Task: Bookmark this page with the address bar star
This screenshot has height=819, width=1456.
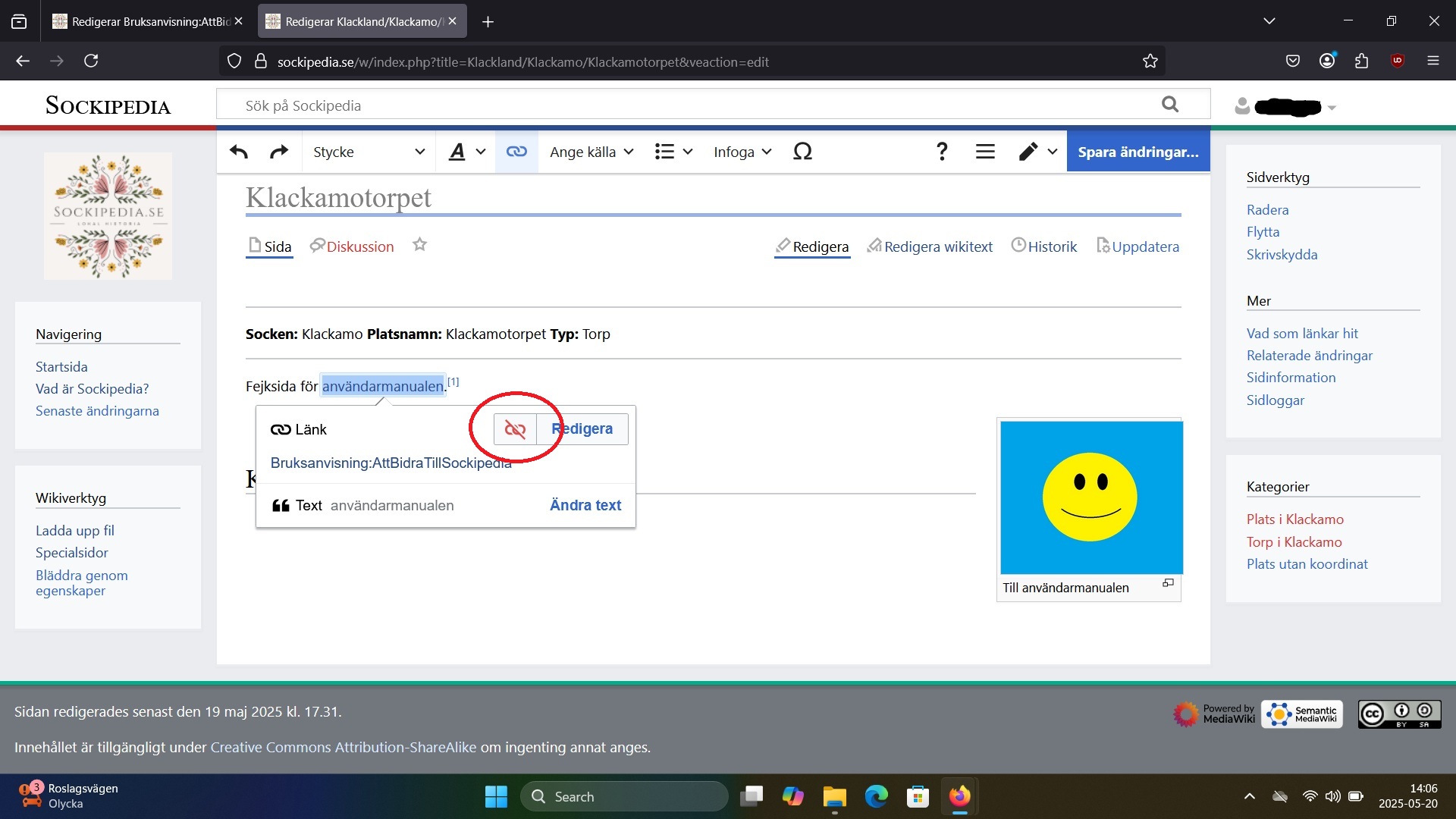Action: click(1150, 61)
